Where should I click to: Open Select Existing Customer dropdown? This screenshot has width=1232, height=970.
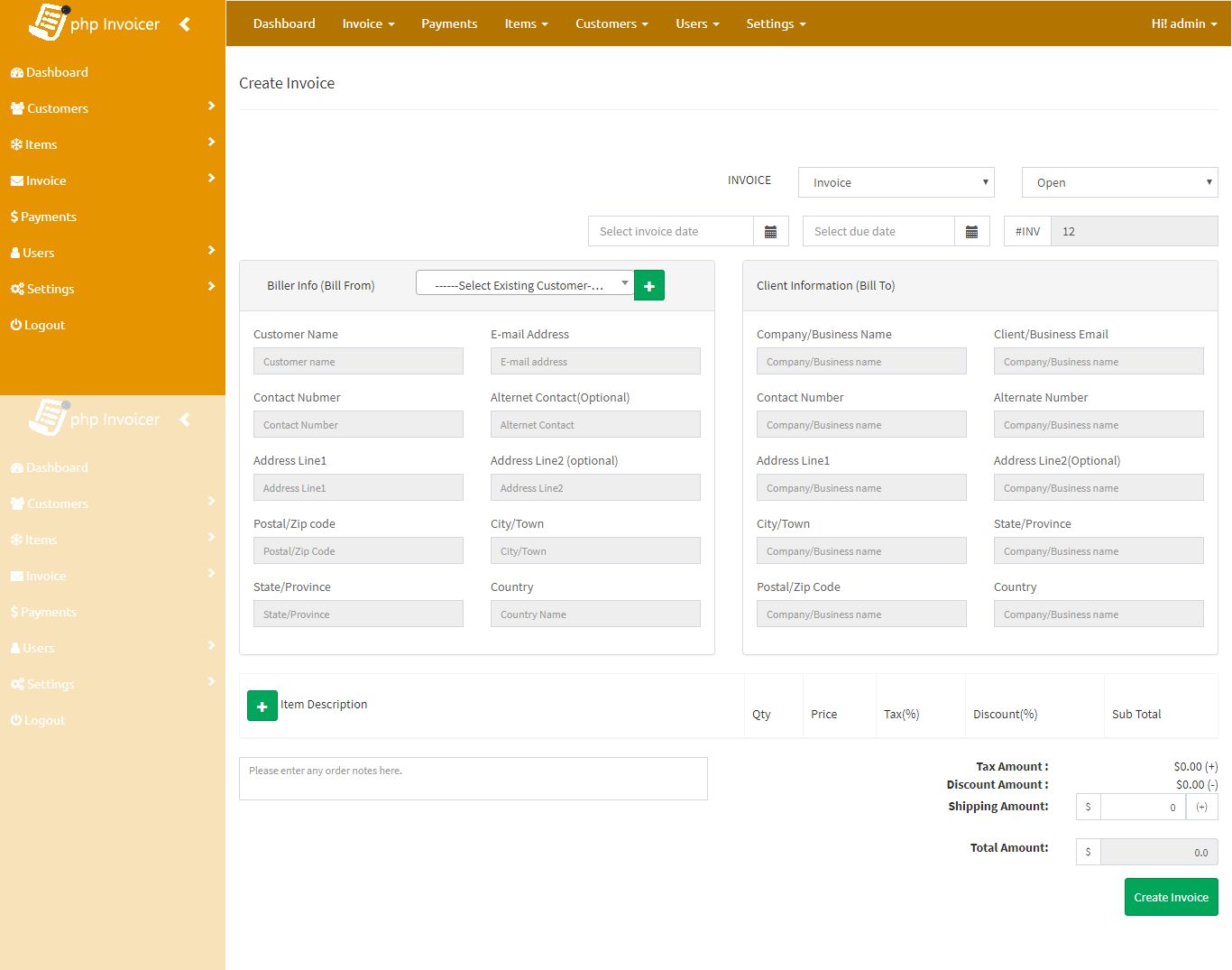pos(524,285)
